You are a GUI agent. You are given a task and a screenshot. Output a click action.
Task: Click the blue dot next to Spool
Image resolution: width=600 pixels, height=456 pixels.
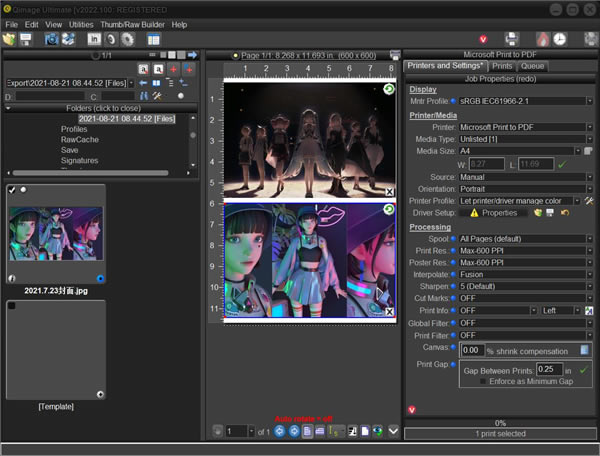tap(453, 239)
